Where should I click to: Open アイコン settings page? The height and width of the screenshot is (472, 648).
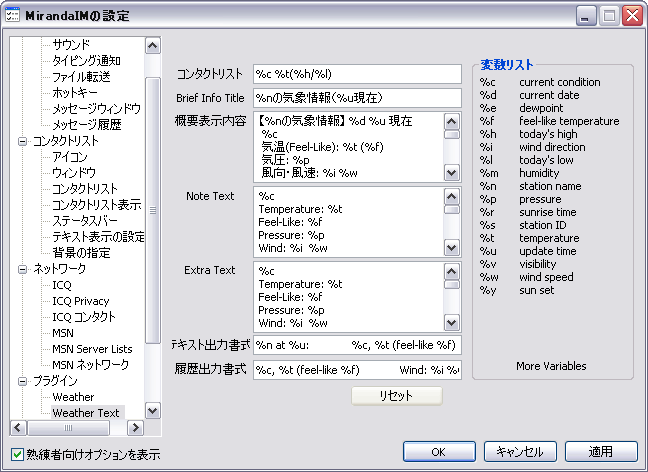coord(70,157)
